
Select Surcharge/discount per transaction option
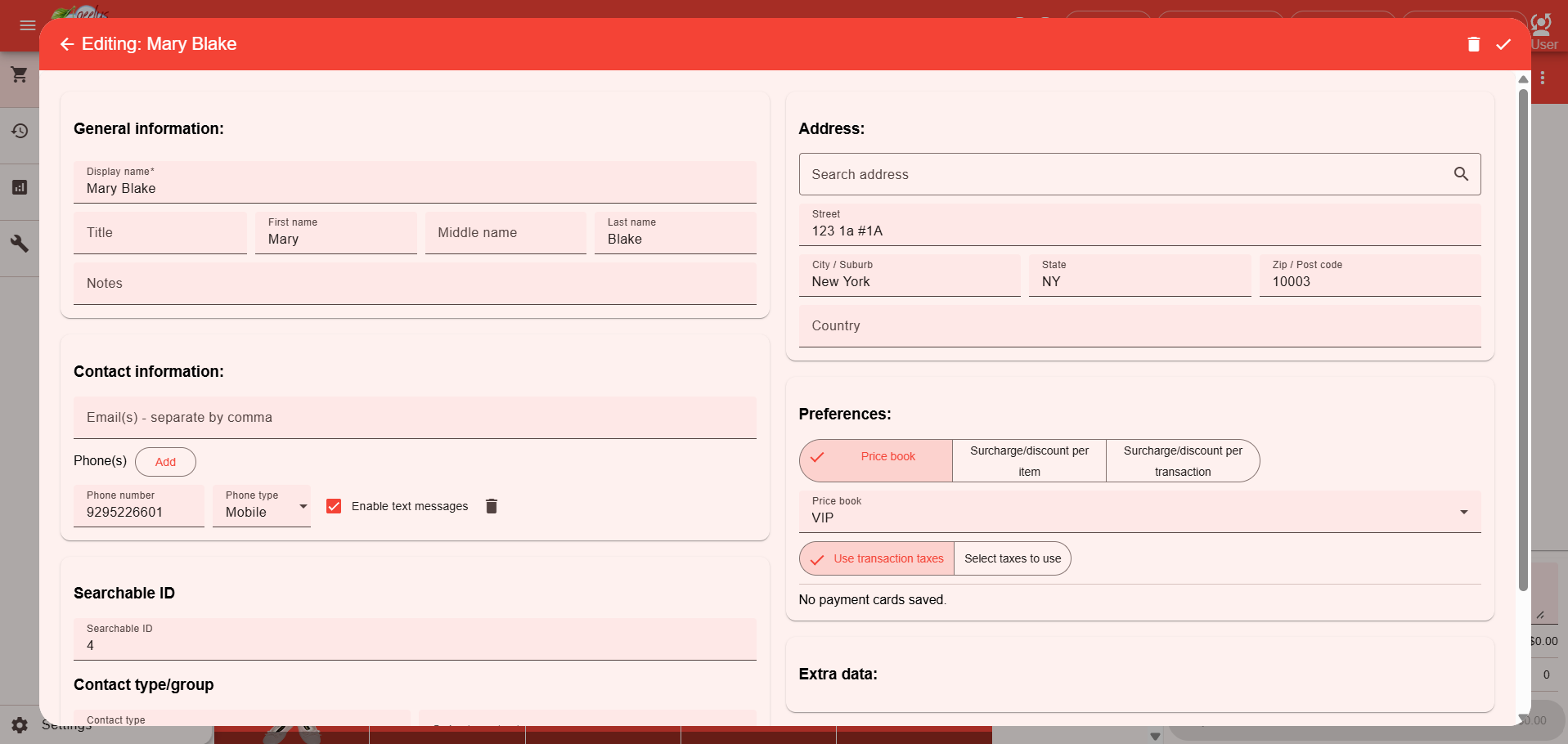pyautogui.click(x=1183, y=461)
